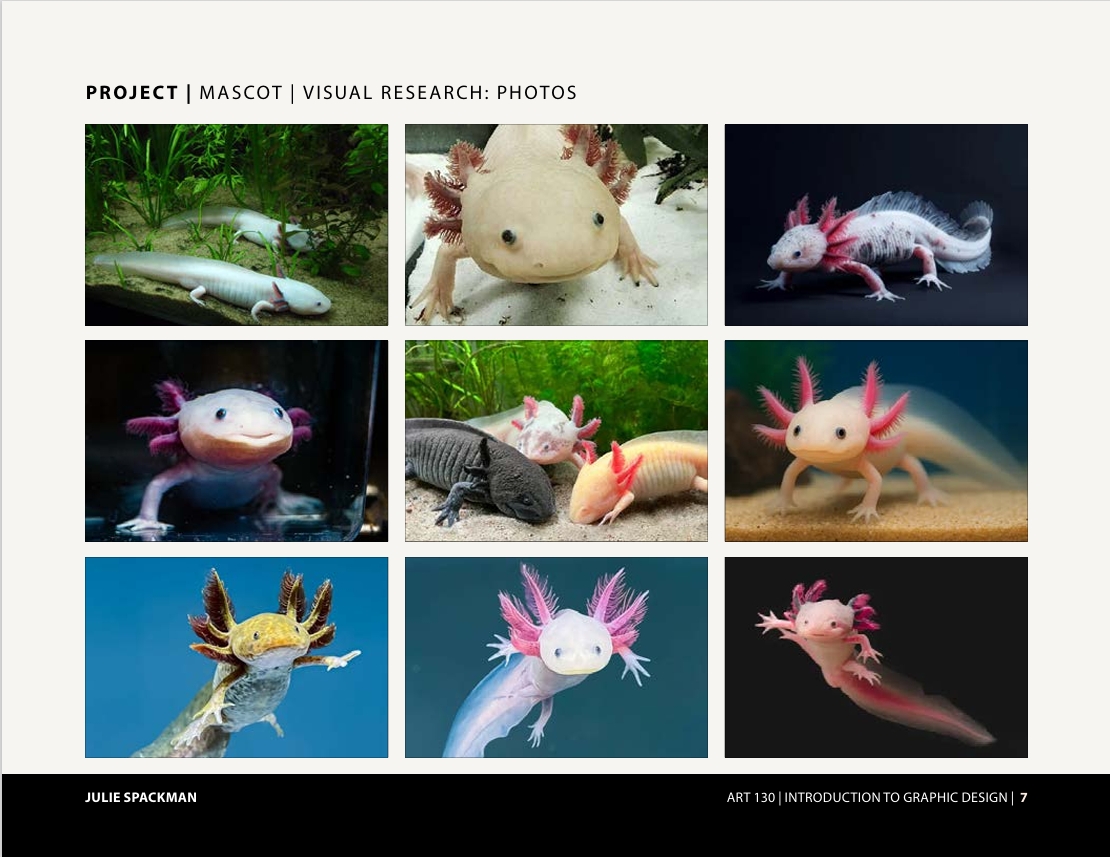The width and height of the screenshot is (1110, 857).
Task: Select the golden axolotl on blue background photo
Action: (236, 657)
